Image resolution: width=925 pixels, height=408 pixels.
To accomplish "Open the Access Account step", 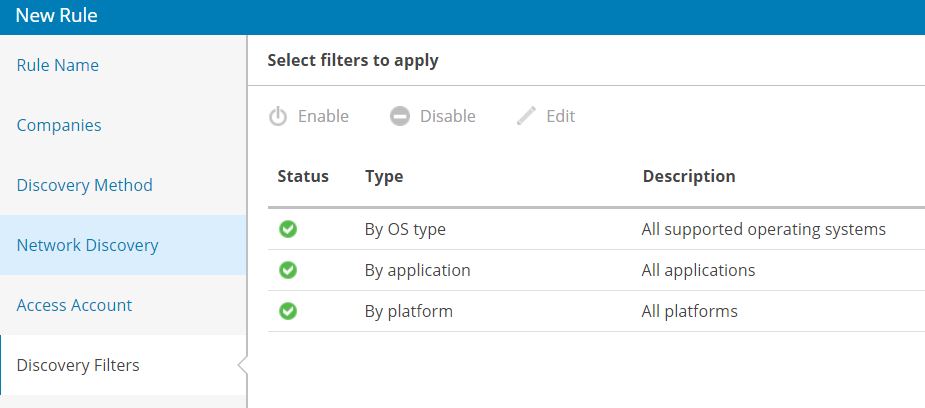I will (x=74, y=305).
